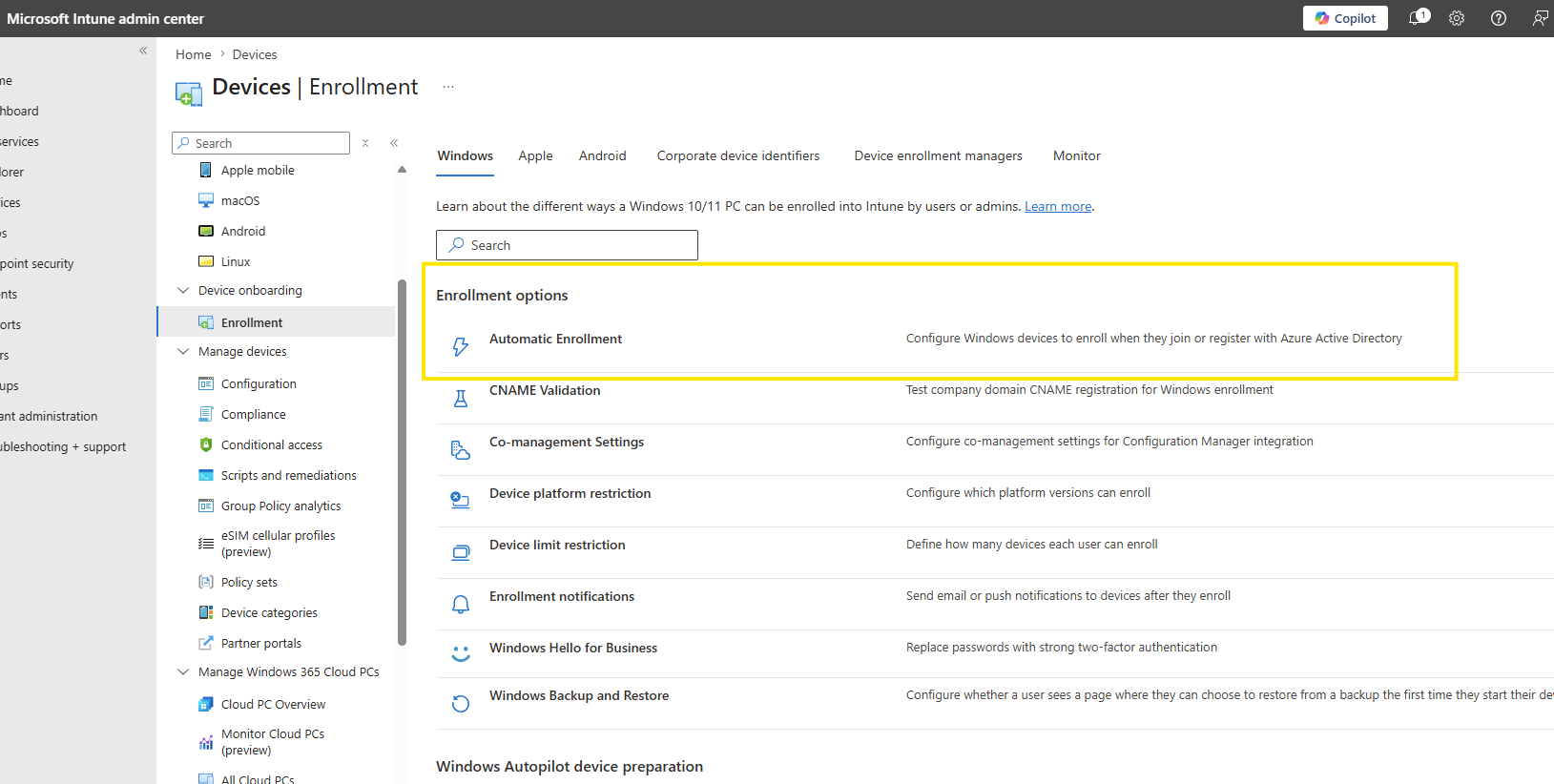
Task: Open Device limit restriction option
Action: [557, 545]
